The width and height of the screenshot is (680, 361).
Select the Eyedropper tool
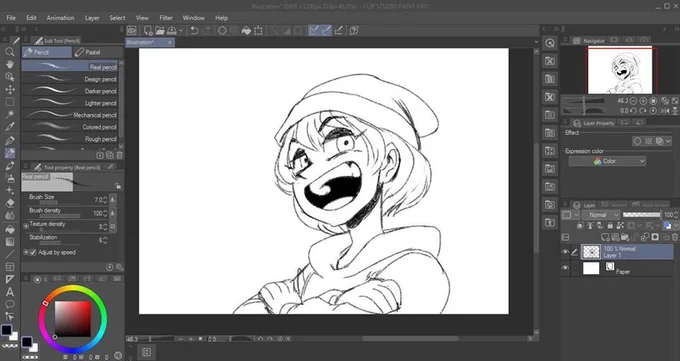(x=10, y=127)
